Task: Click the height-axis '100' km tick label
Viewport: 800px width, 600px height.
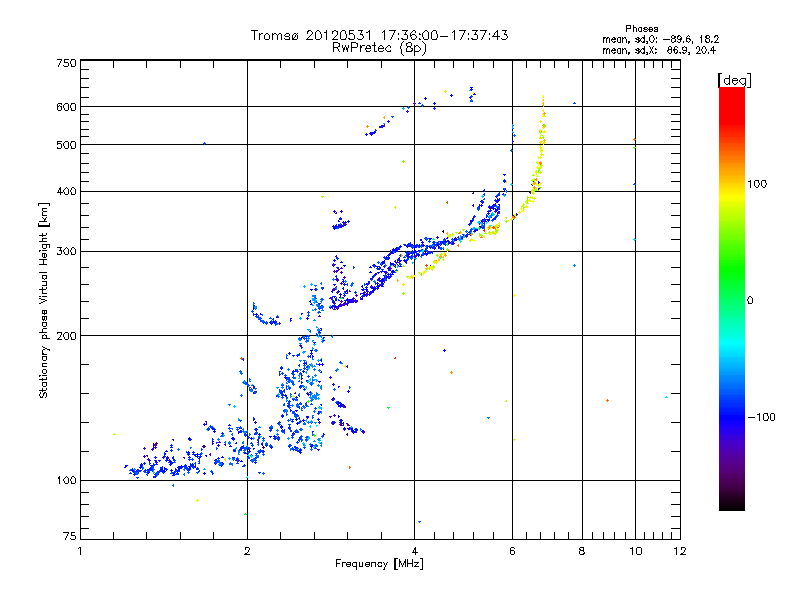Action: tap(67, 480)
